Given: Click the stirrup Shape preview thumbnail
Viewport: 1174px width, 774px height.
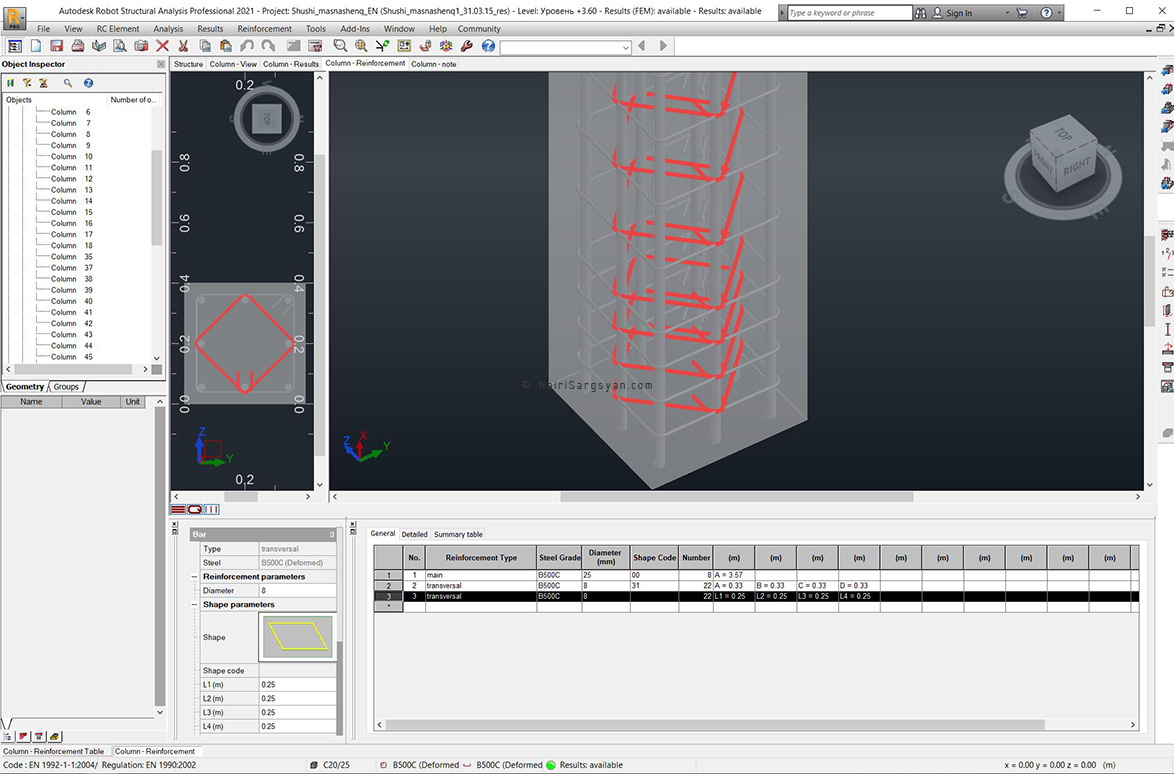Looking at the screenshot, I should point(297,637).
